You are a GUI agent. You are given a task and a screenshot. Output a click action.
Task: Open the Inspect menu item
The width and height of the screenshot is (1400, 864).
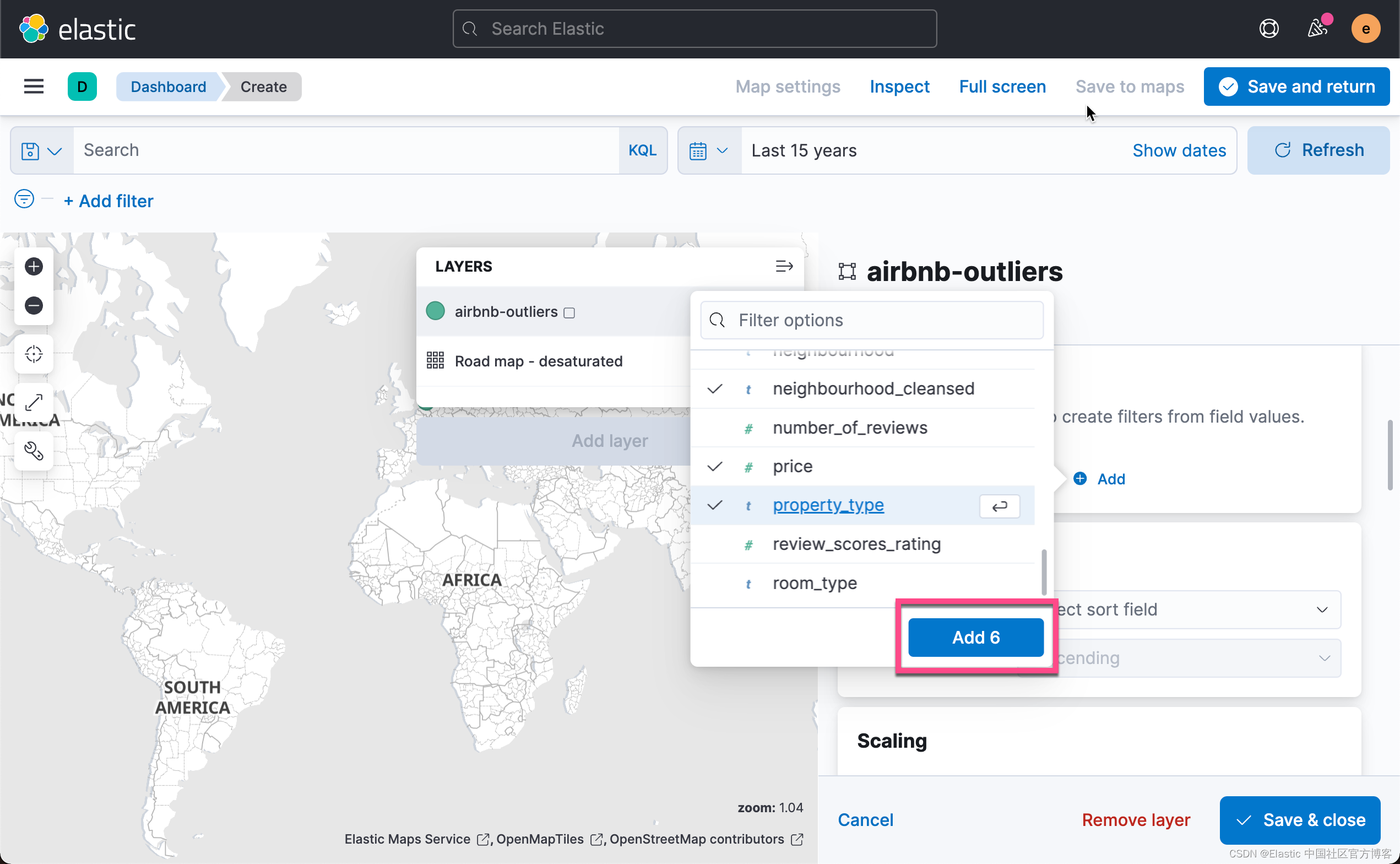click(899, 87)
